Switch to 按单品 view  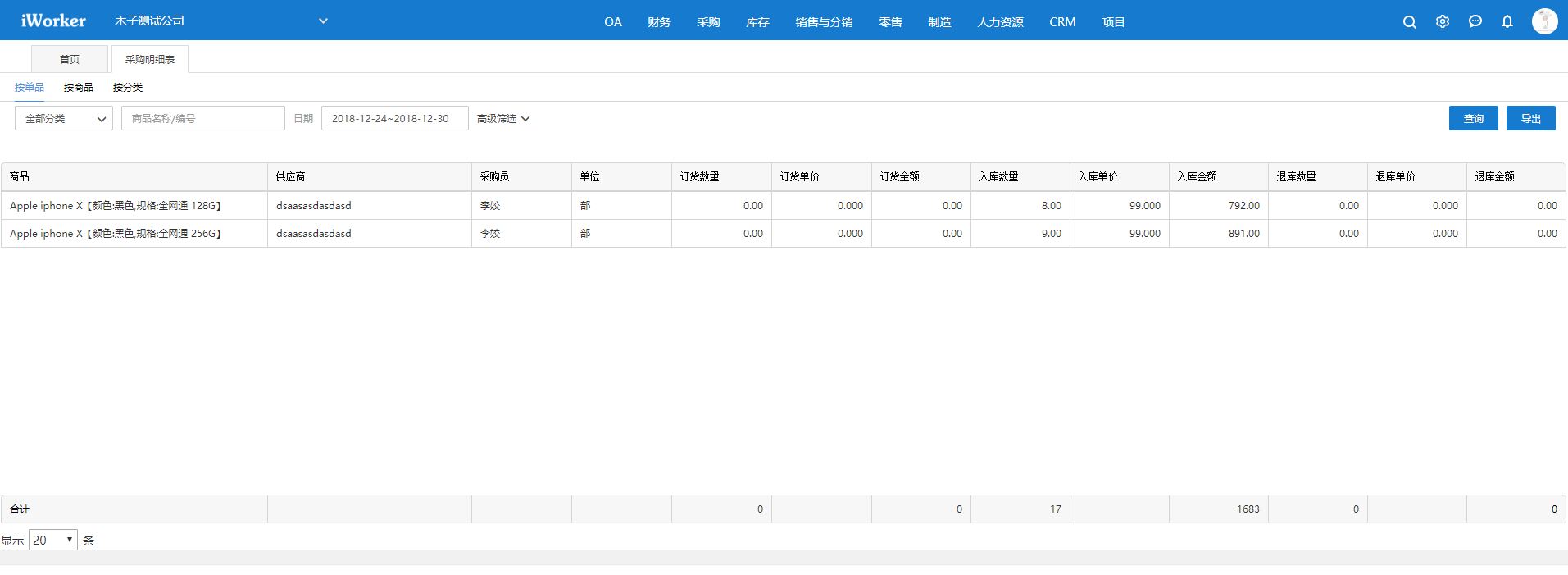(x=30, y=87)
